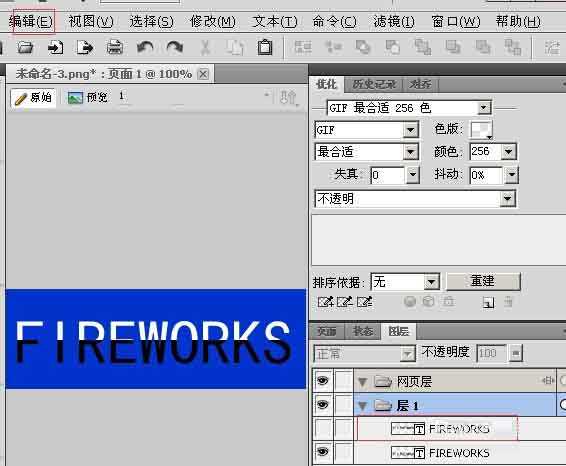566x466 pixels.
Task: Open the GIF export format dropdown
Action: [x=410, y=130]
